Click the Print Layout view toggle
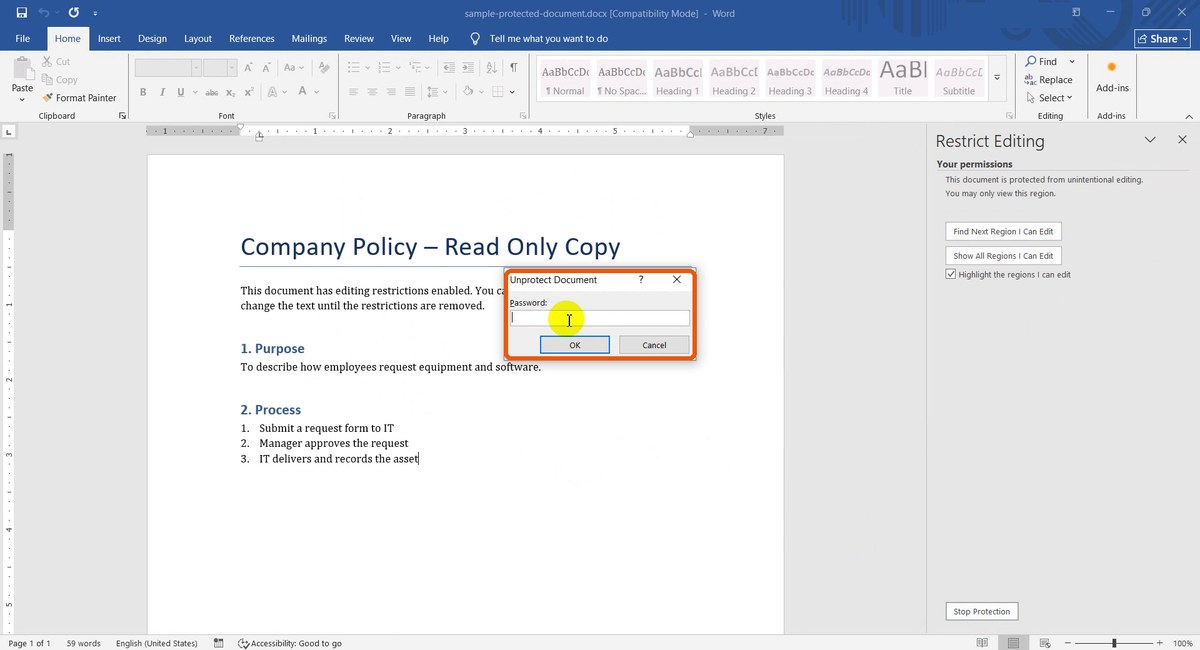Viewport: 1200px width, 650px height. [x=1014, y=643]
